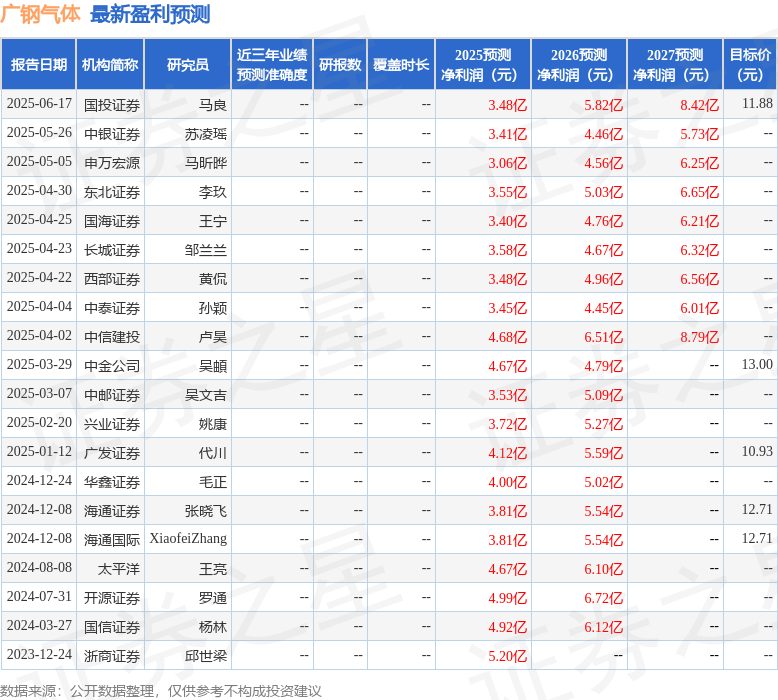Click the 4.96亿 forecast value
This screenshot has width=778, height=700.
(x=603, y=279)
